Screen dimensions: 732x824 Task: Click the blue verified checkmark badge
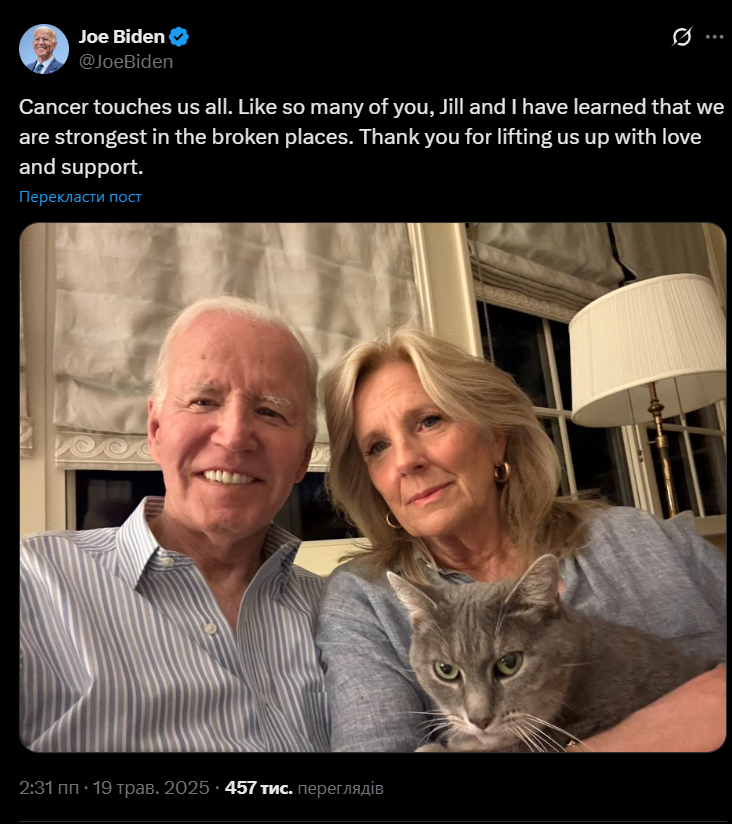tap(179, 37)
